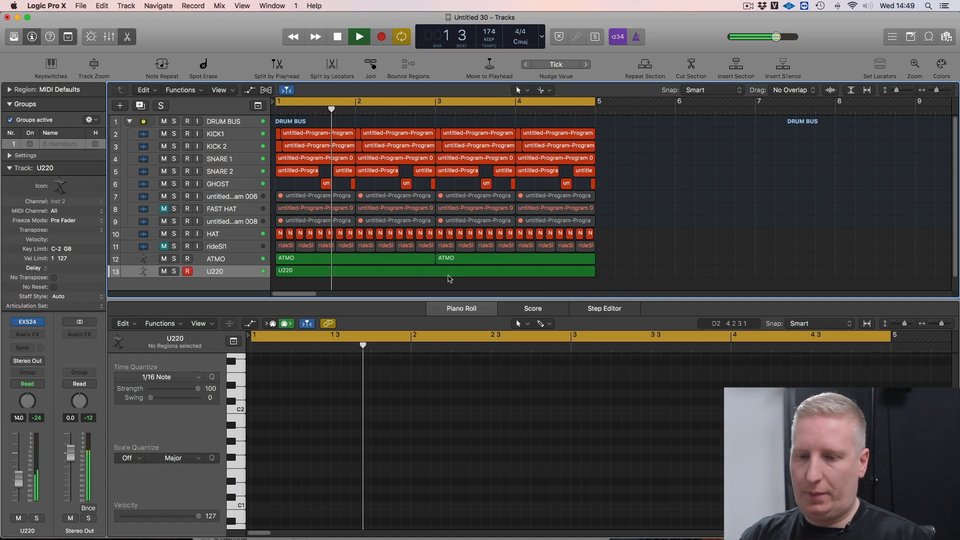Select the Piano Roll tab
960x540 pixels.
461,309
